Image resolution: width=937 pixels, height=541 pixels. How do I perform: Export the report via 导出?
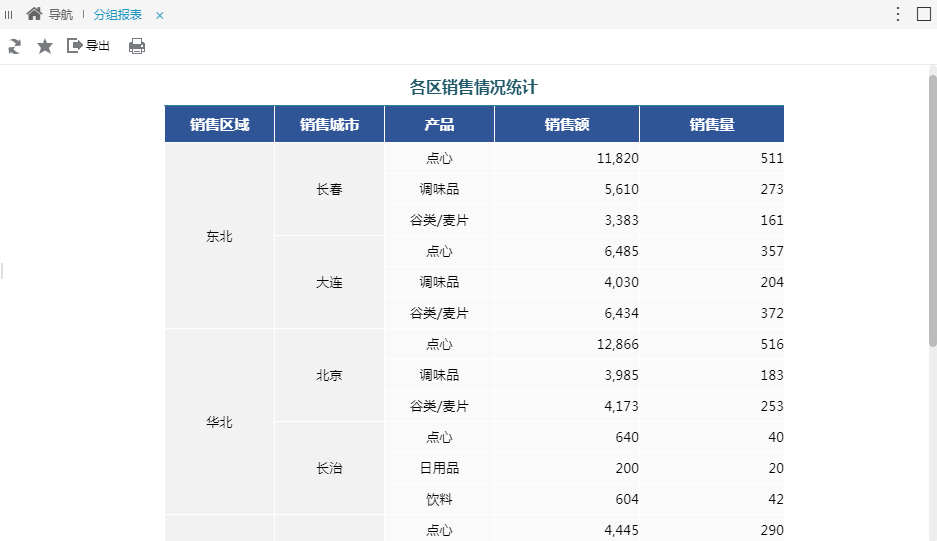tap(88, 45)
